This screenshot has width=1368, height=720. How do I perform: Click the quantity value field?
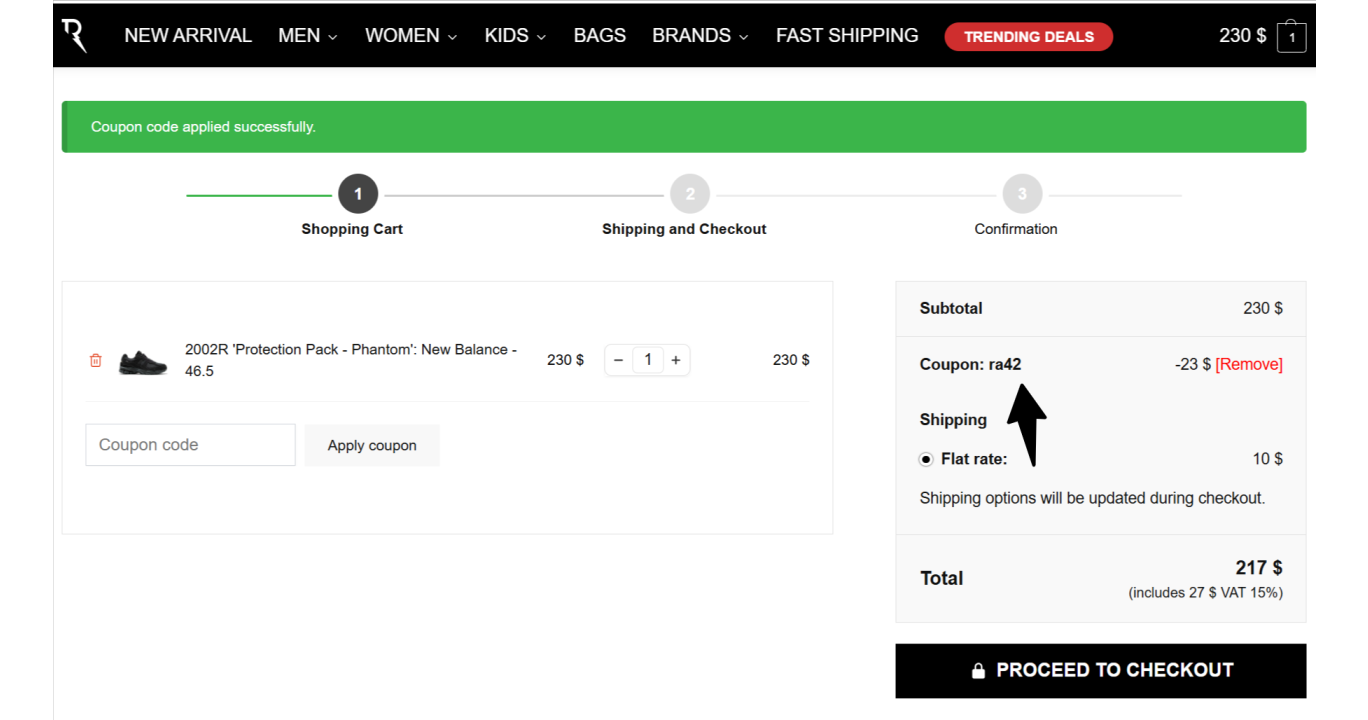(648, 360)
